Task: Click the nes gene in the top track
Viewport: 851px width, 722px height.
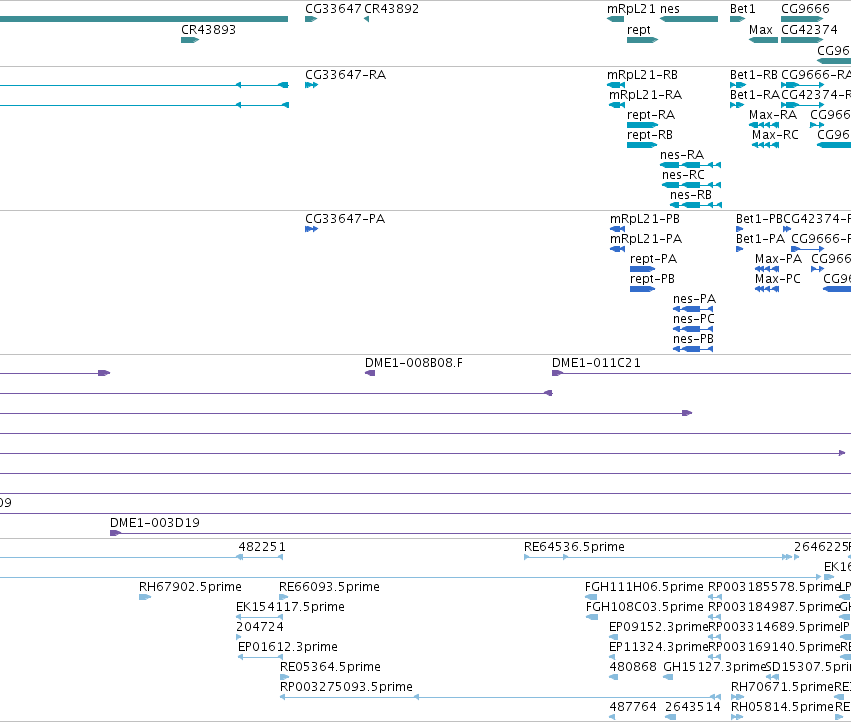Action: (x=689, y=19)
